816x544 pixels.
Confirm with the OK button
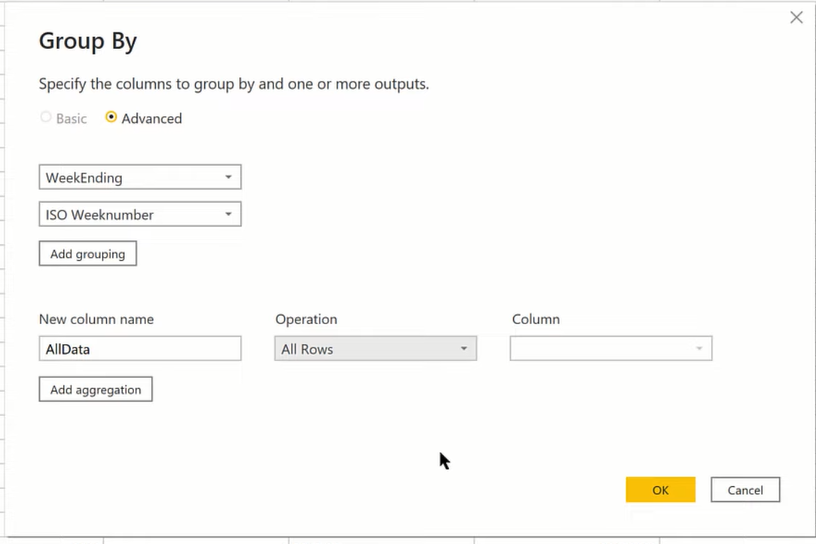click(660, 490)
